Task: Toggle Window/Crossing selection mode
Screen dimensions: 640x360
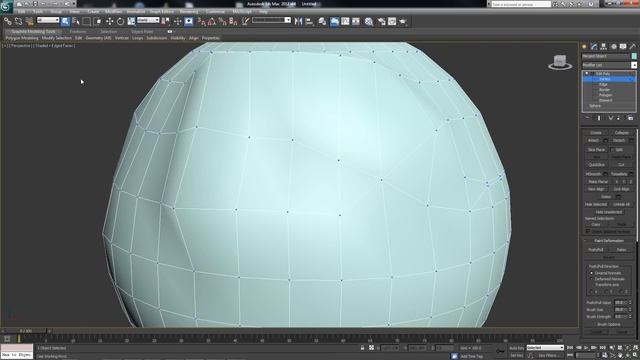Action: 98,21
